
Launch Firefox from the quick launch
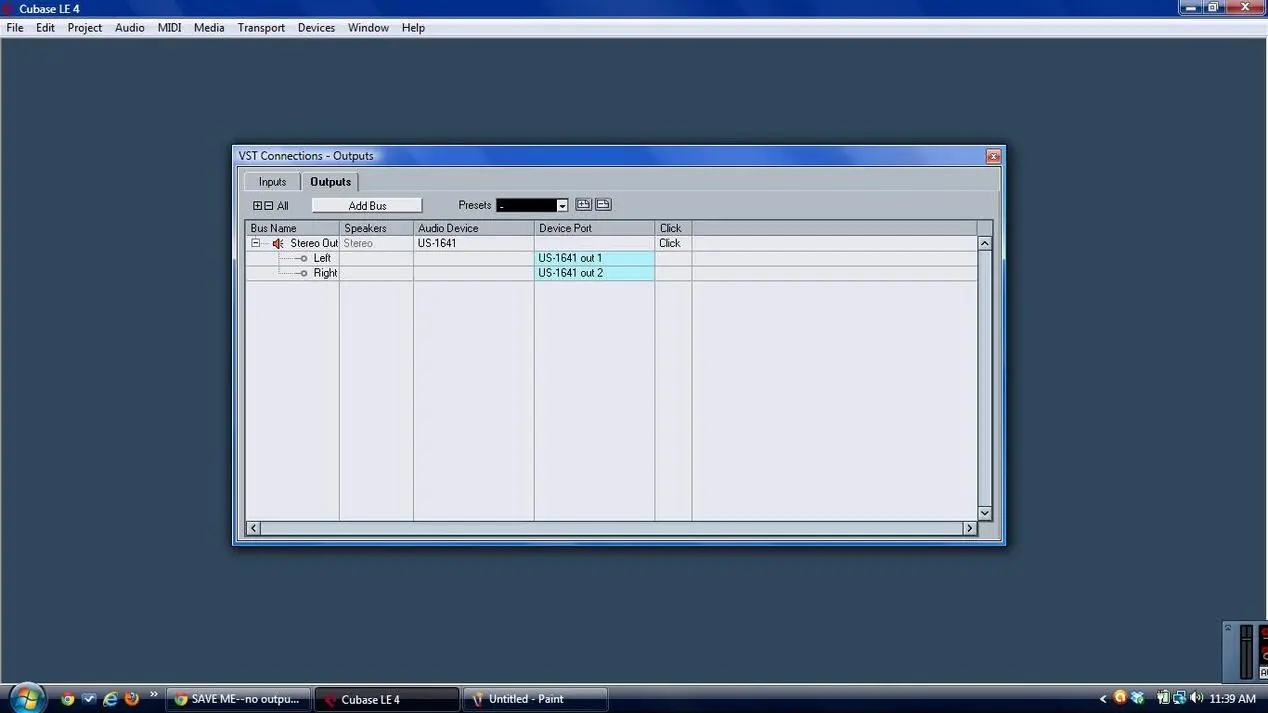pyautogui.click(x=131, y=699)
